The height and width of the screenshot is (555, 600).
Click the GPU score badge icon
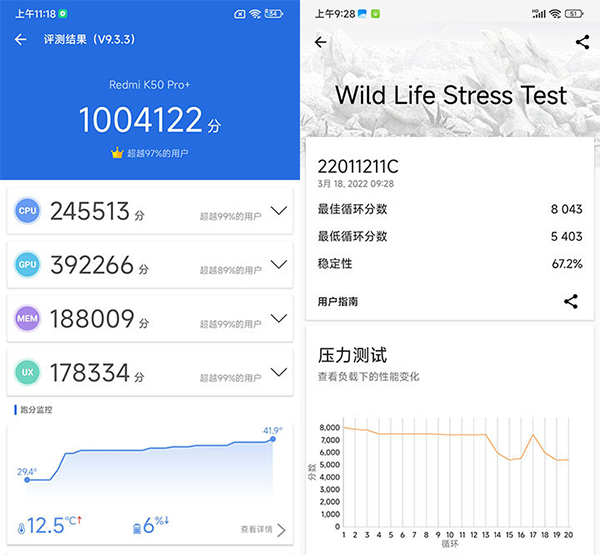click(x=28, y=265)
